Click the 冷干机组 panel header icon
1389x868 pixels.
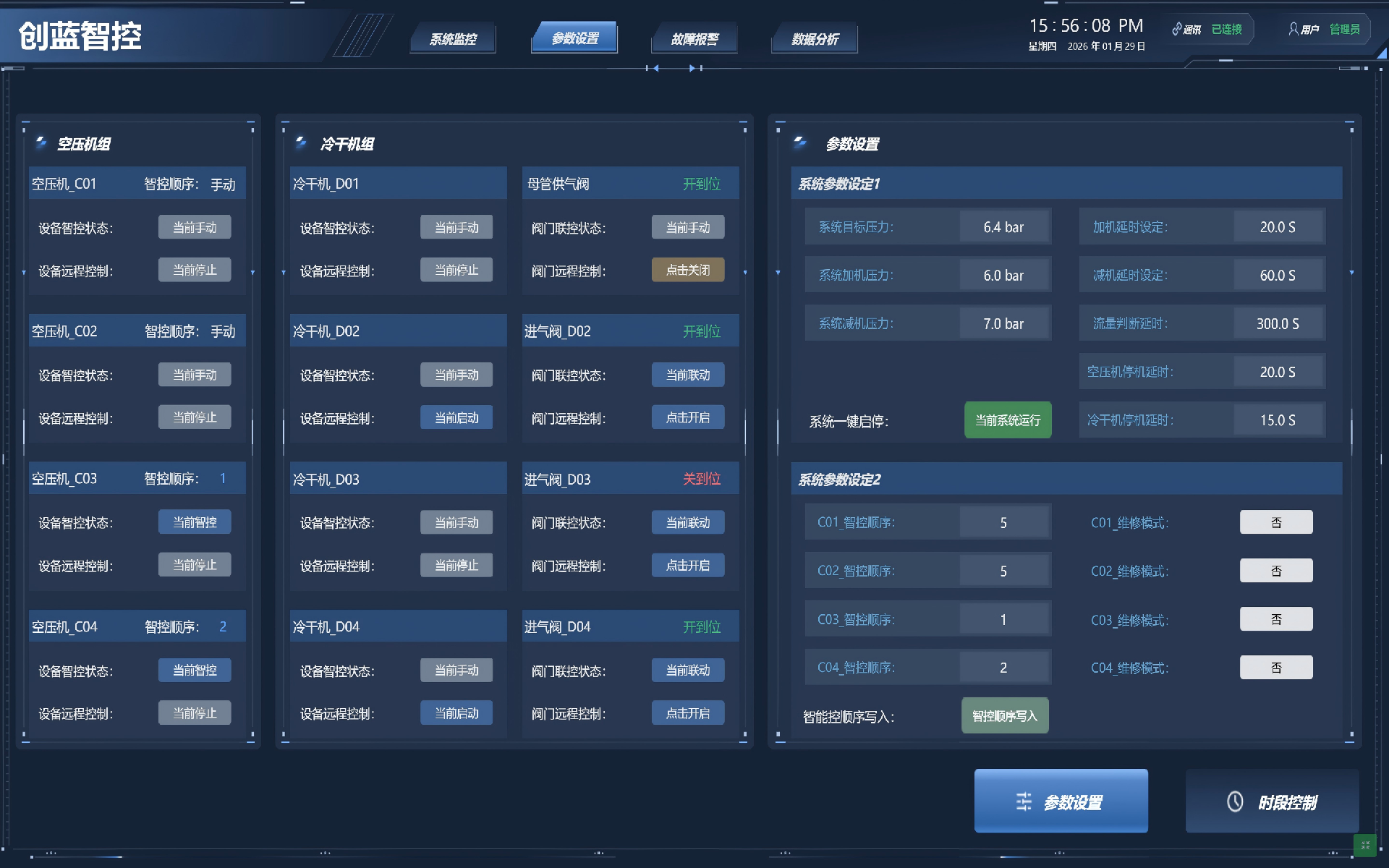(x=301, y=143)
